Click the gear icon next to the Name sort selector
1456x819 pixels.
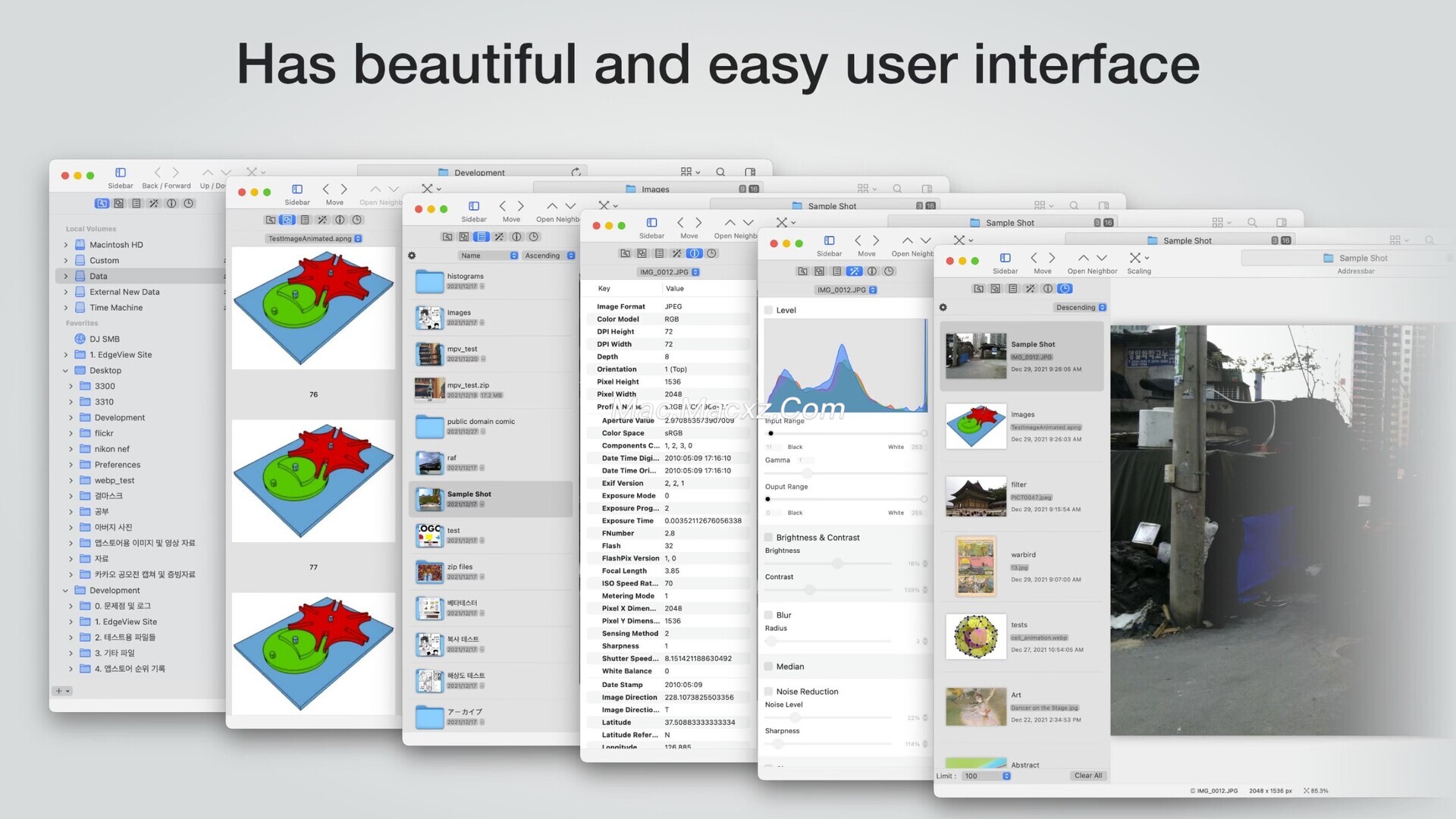pyautogui.click(x=412, y=256)
